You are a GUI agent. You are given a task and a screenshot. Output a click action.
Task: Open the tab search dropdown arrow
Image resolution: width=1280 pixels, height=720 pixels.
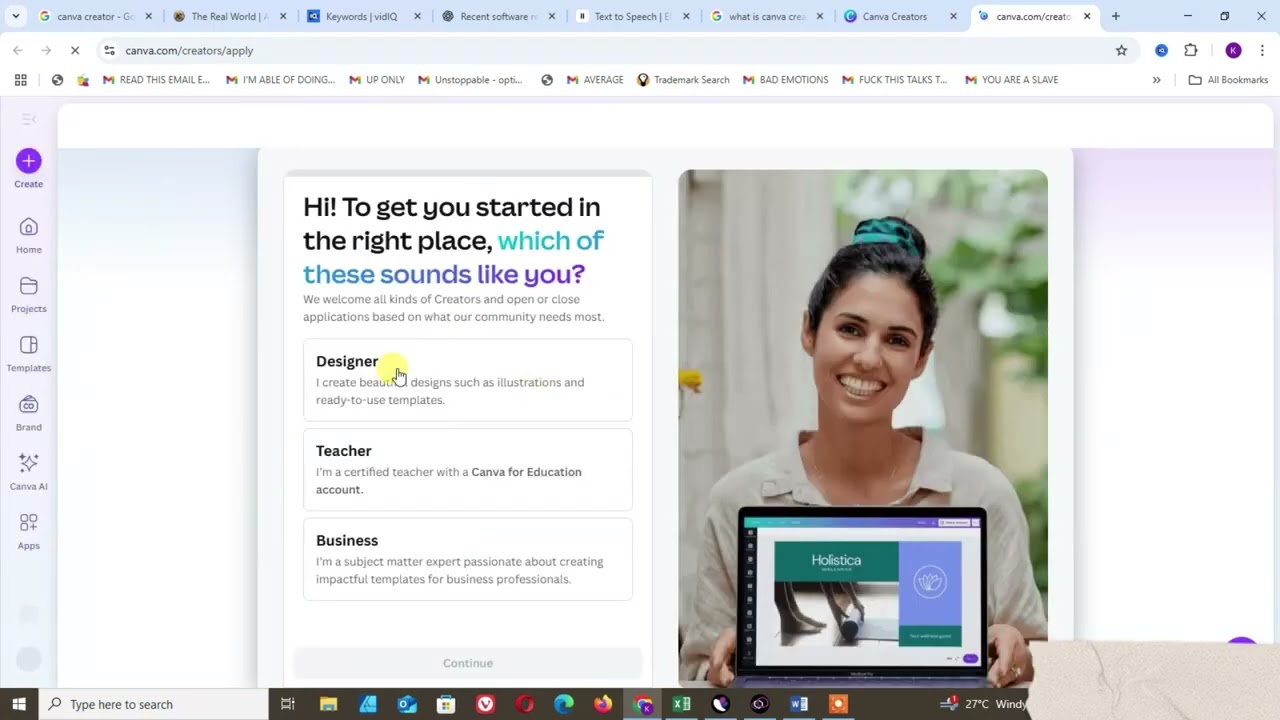tap(15, 16)
